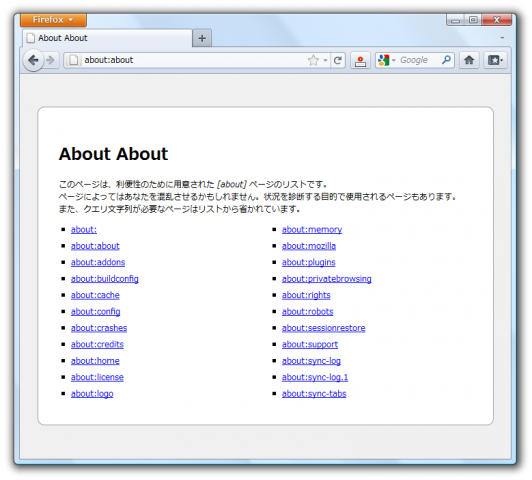The width and height of the screenshot is (532, 480).
Task: Follow the about:memory link
Action: (312, 229)
